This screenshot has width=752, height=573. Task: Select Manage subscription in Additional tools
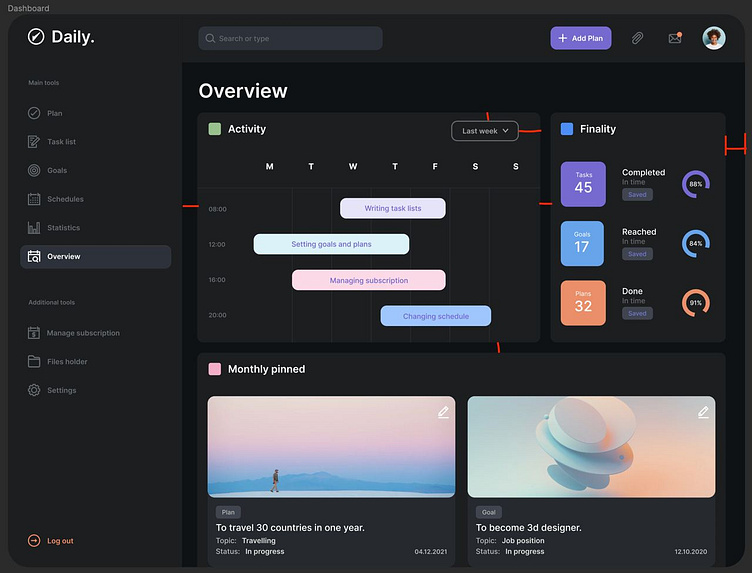coord(82,333)
